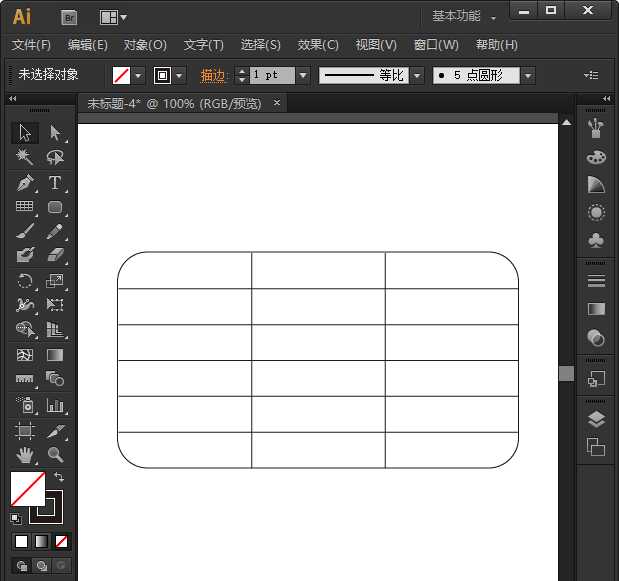Open the 效果(C) menu
The width and height of the screenshot is (619, 581).
click(x=318, y=45)
